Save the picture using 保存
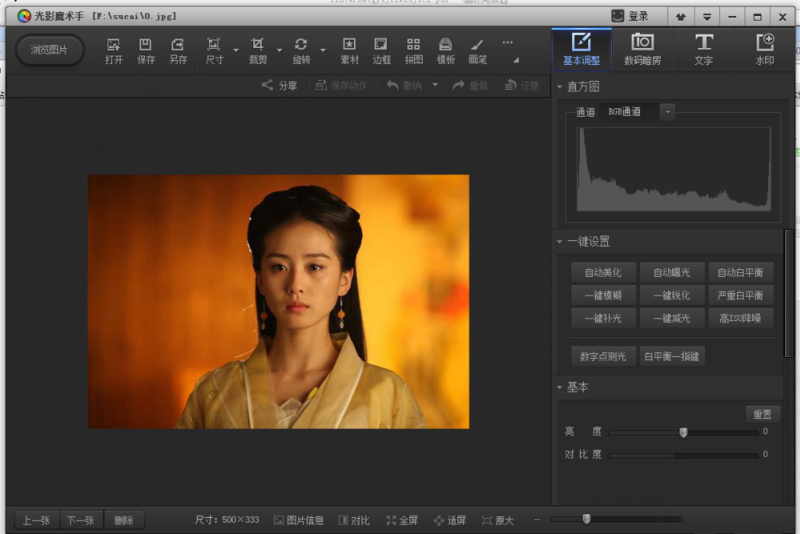The height and width of the screenshot is (534, 800). (145, 51)
